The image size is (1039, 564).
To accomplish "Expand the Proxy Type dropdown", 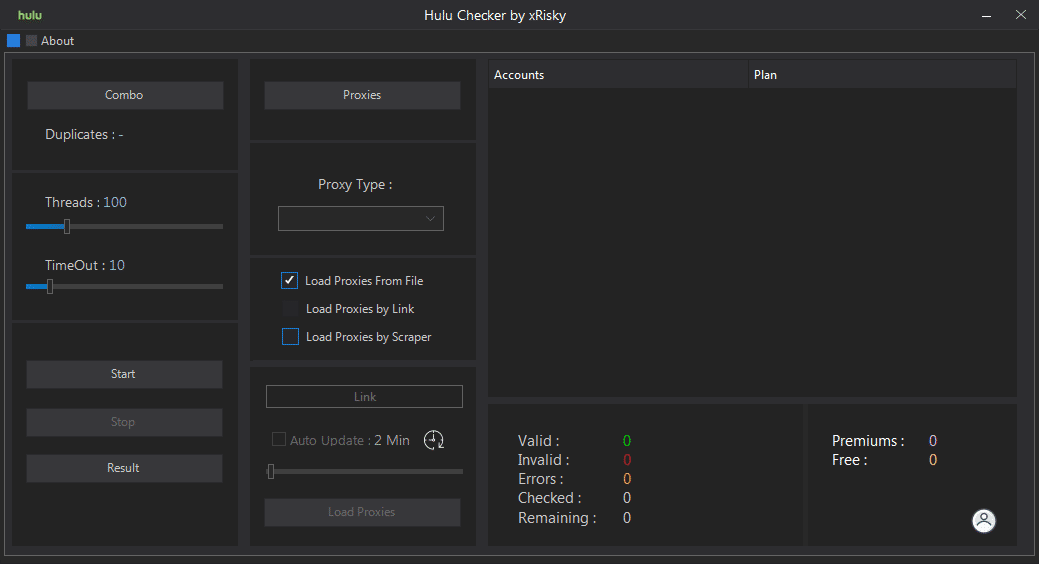I will pos(360,219).
